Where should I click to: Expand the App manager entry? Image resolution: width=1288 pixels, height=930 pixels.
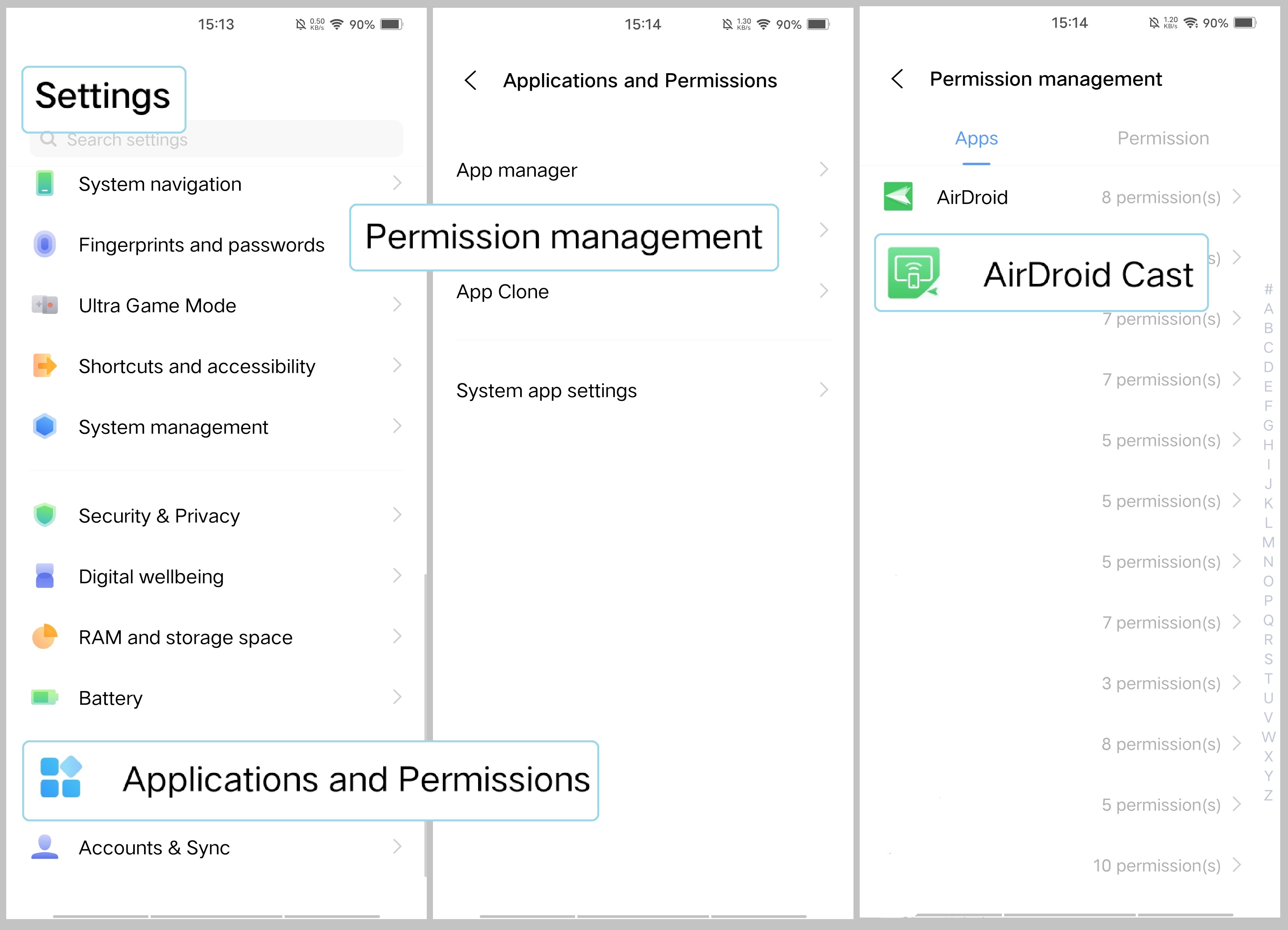[642, 169]
